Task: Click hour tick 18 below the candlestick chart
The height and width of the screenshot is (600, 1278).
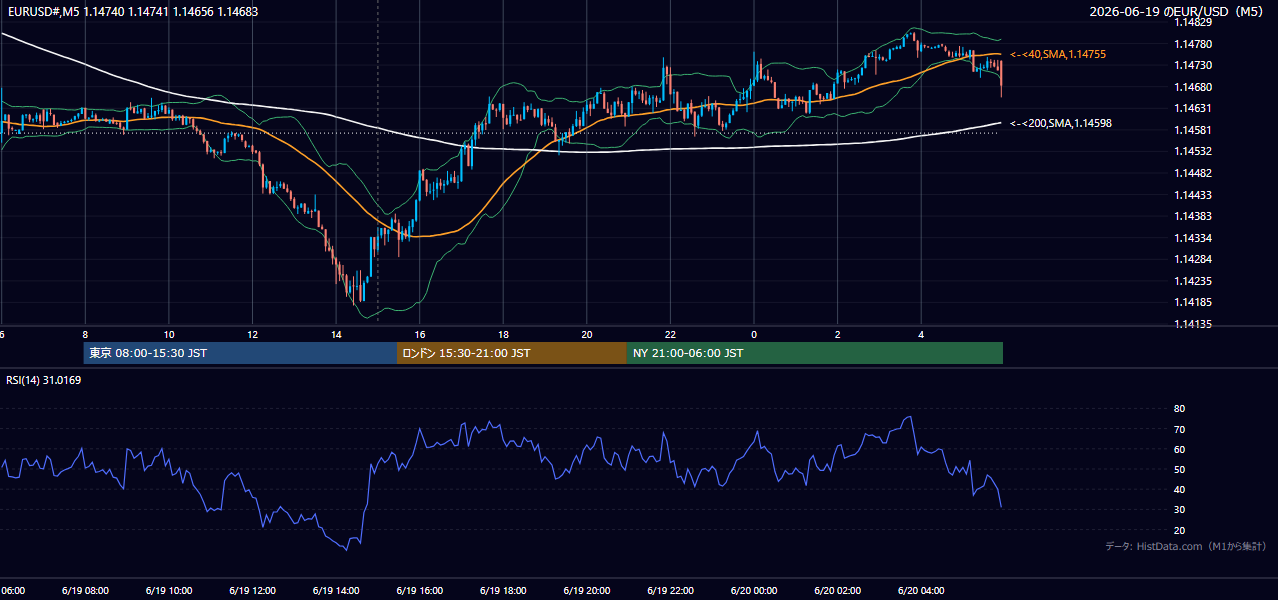Action: 503,335
